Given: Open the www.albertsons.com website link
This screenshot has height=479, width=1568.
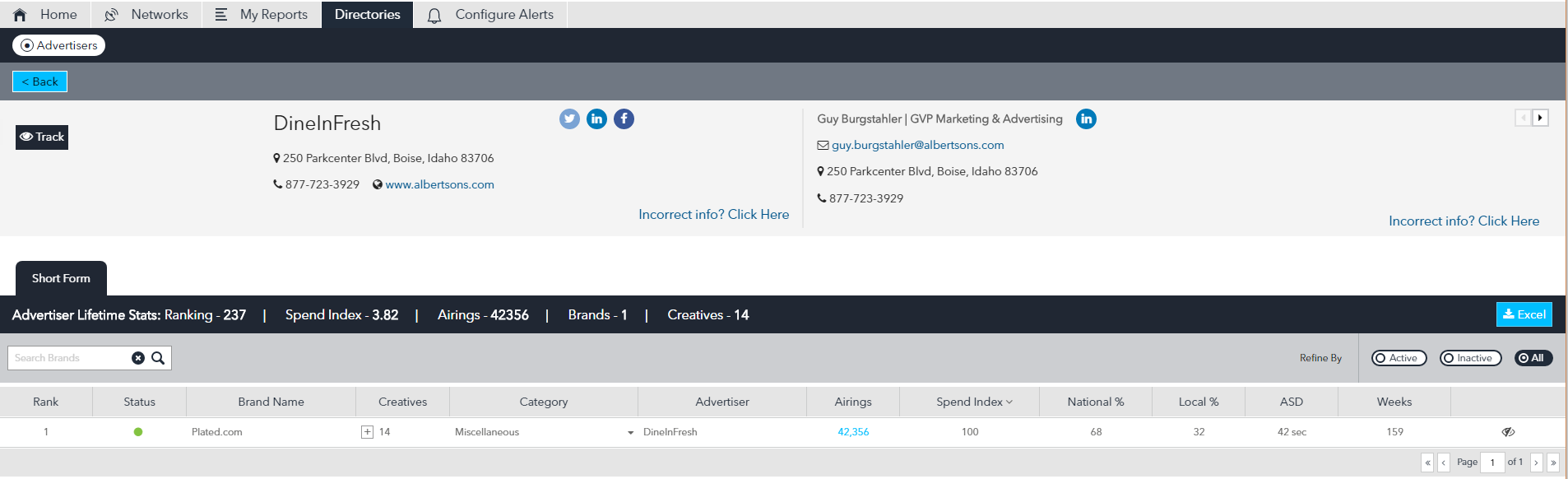Looking at the screenshot, I should [439, 184].
